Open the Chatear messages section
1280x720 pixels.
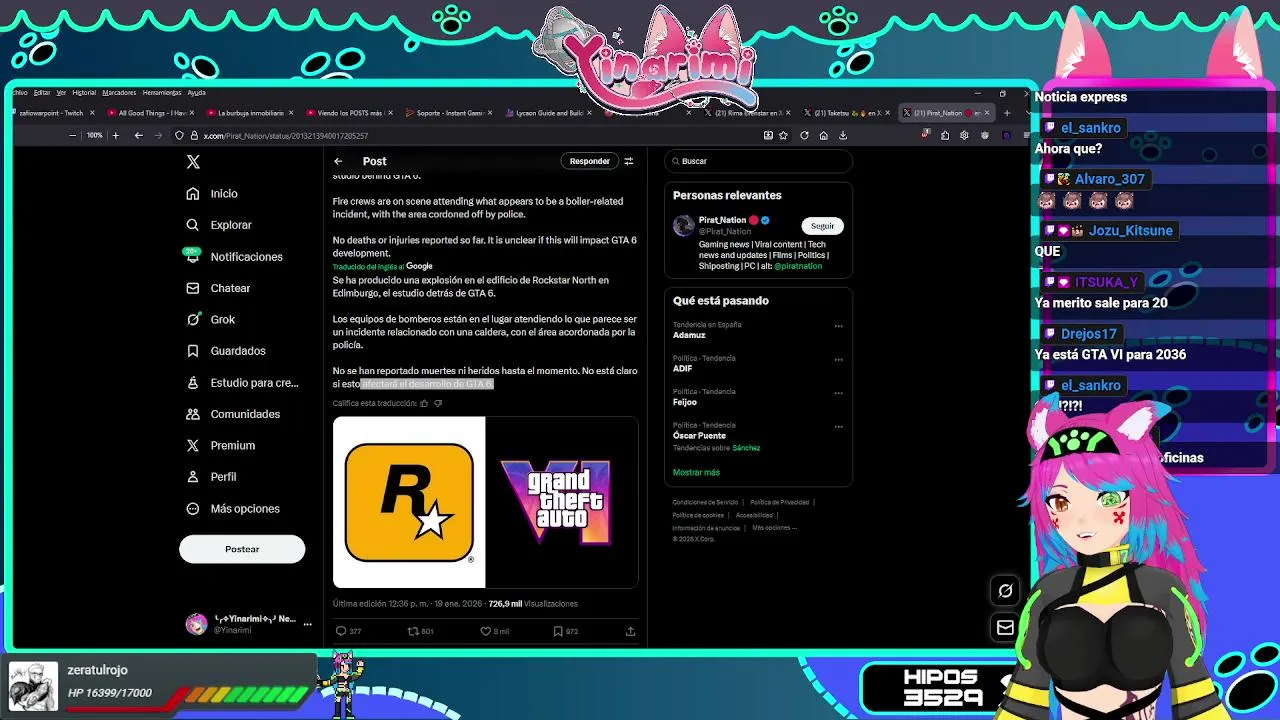pos(218,288)
